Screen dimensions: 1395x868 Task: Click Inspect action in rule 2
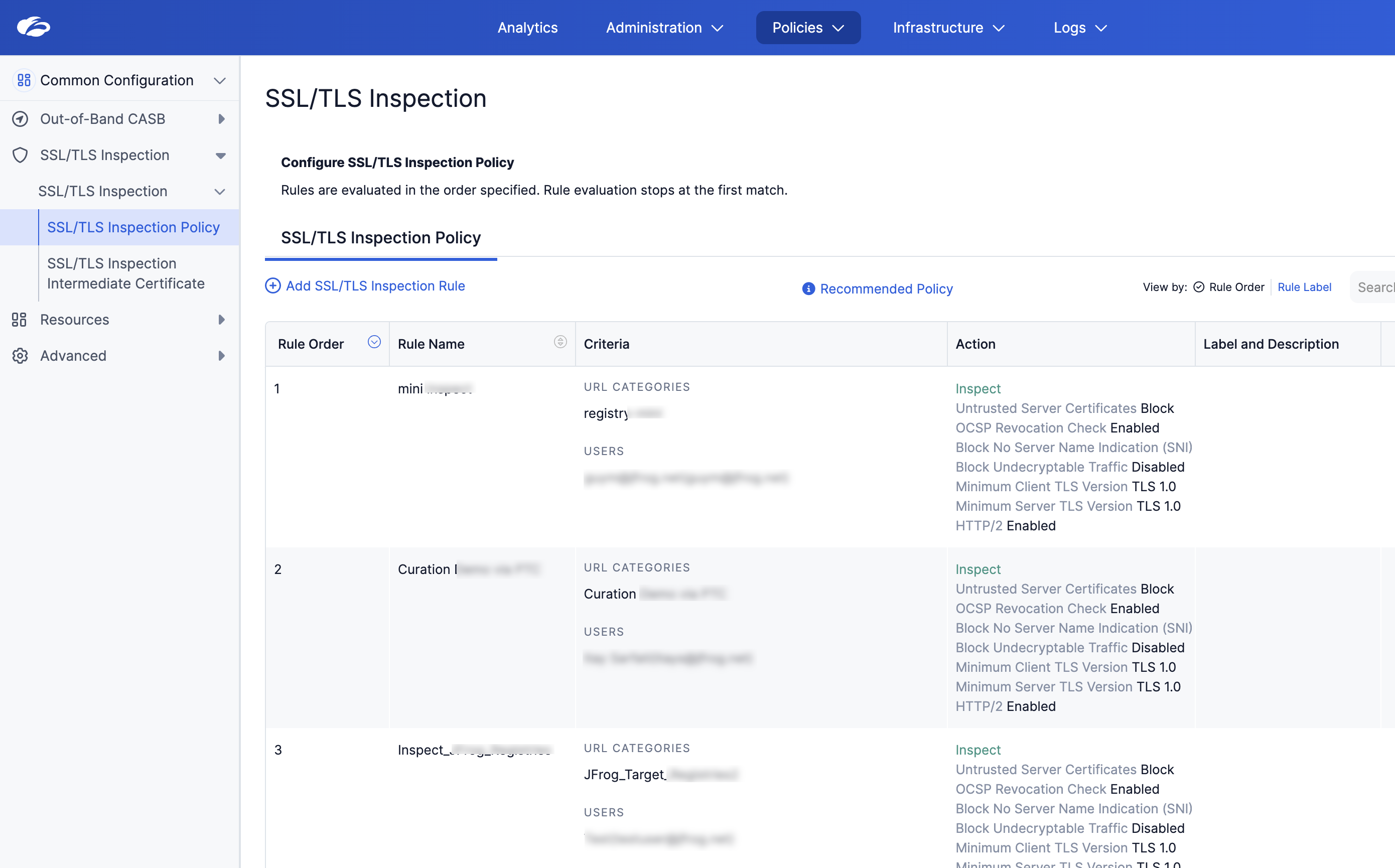tap(978, 569)
